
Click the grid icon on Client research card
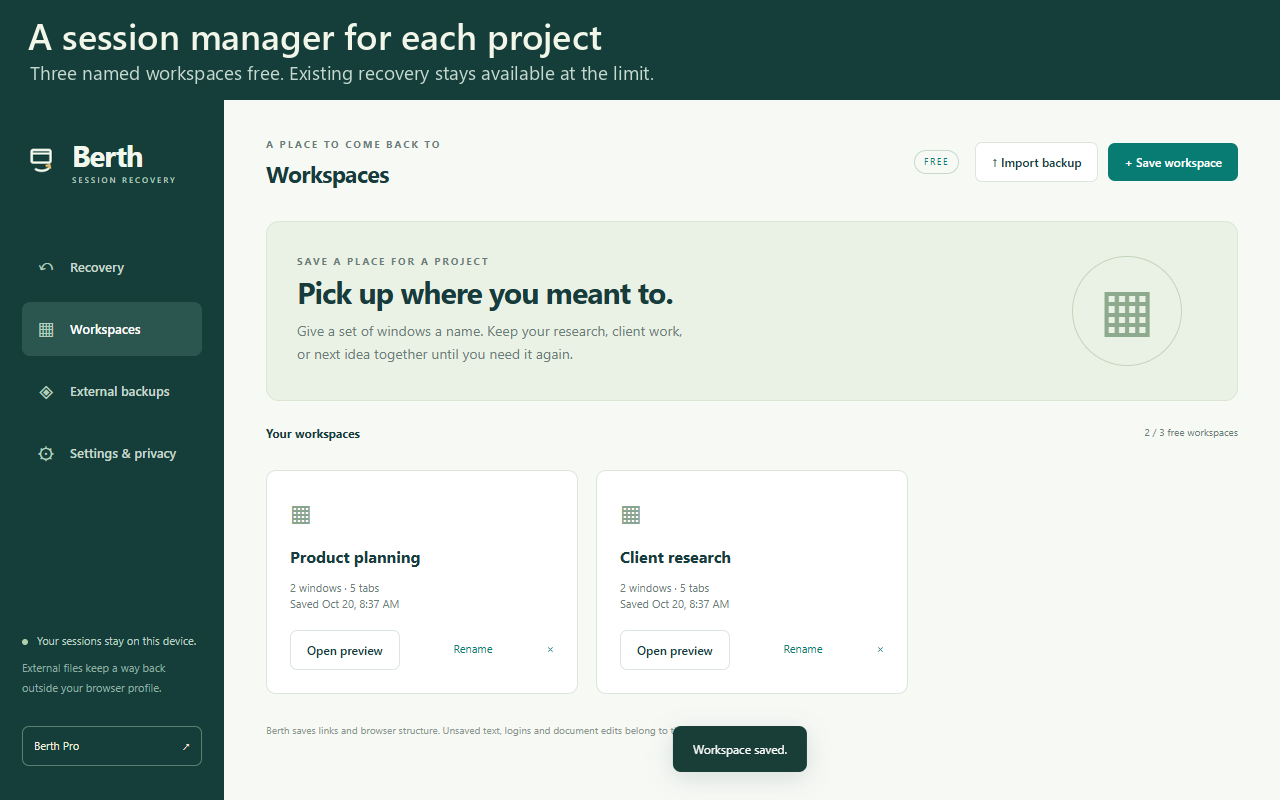pos(631,515)
